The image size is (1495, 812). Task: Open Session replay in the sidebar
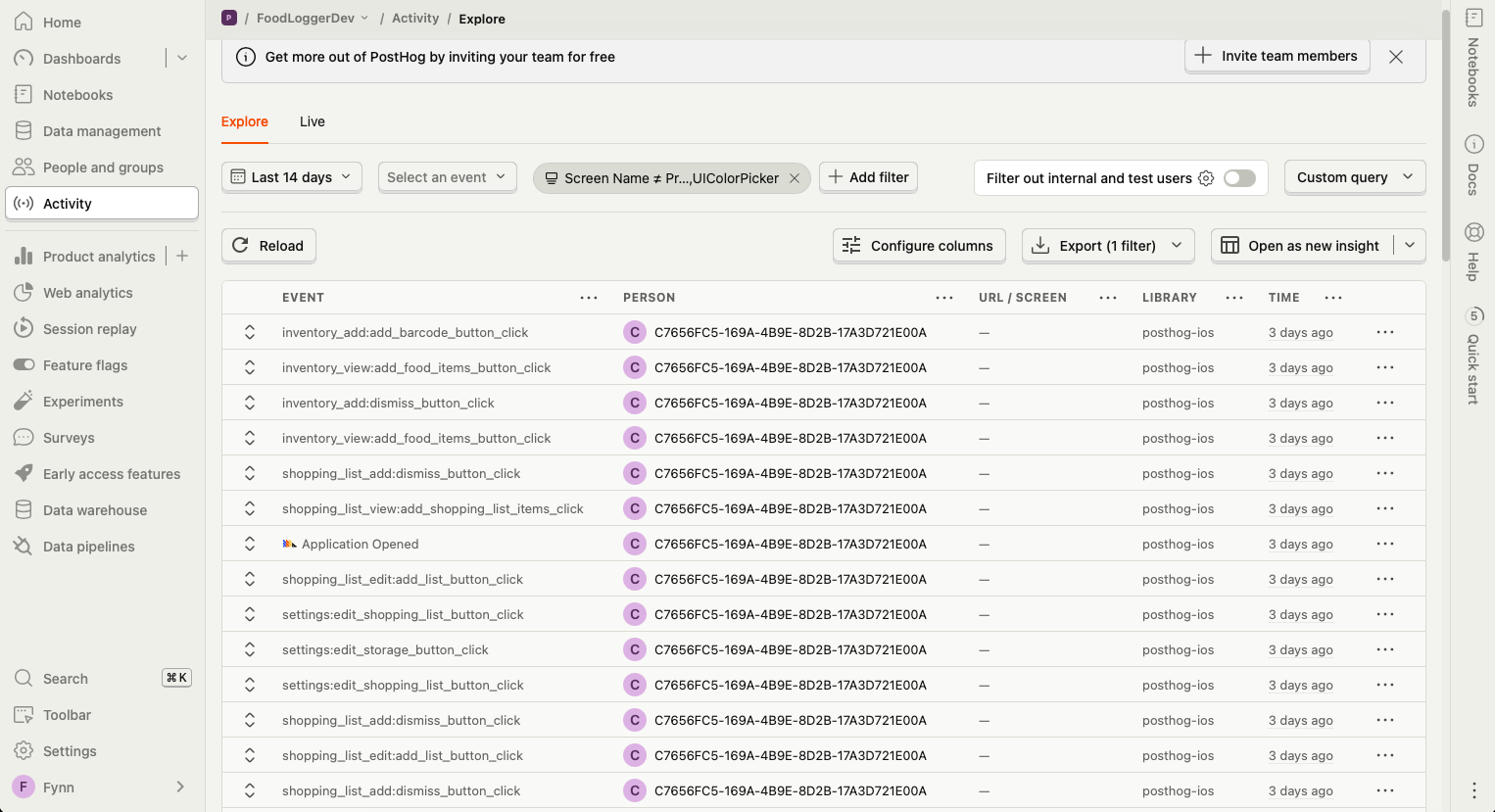89,329
